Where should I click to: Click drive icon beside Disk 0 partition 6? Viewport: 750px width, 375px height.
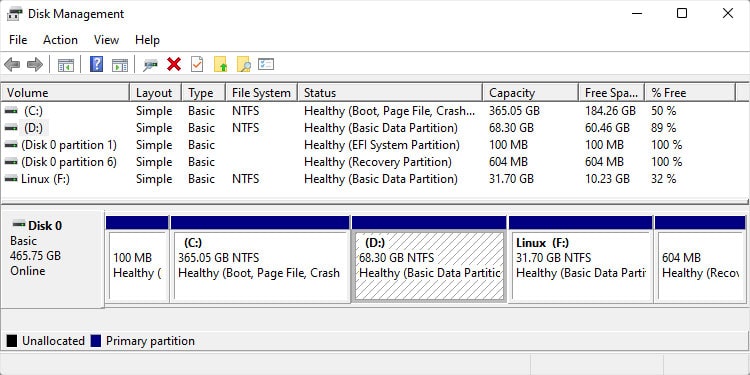pyautogui.click(x=11, y=162)
